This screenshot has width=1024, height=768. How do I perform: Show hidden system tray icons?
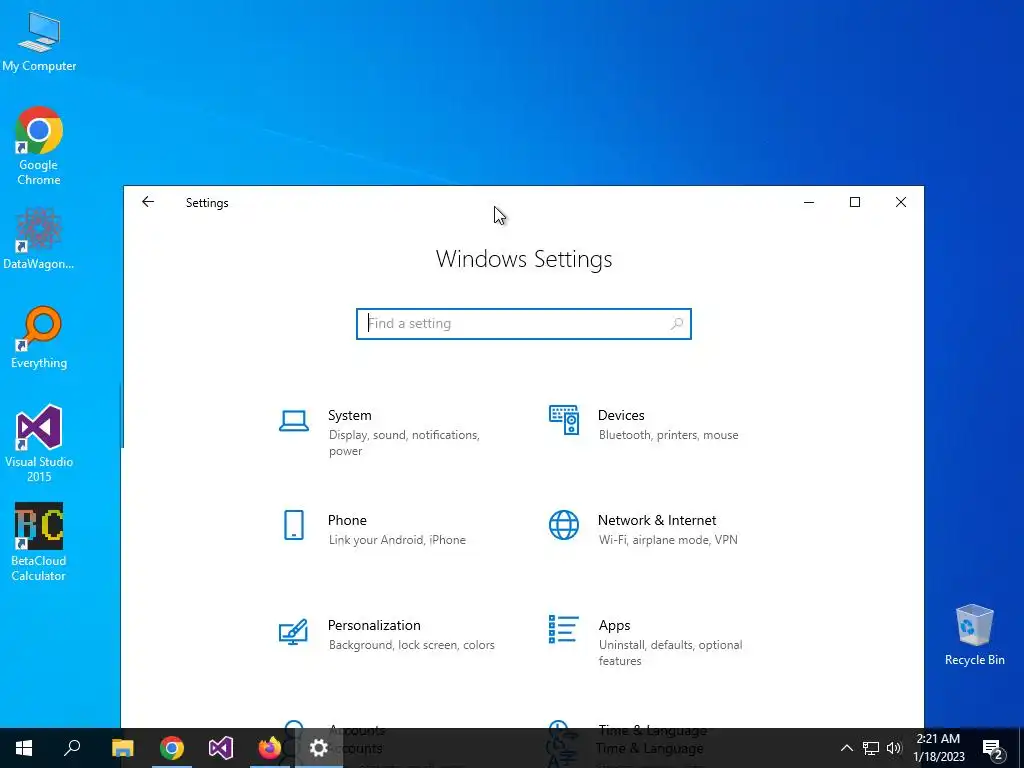point(846,748)
